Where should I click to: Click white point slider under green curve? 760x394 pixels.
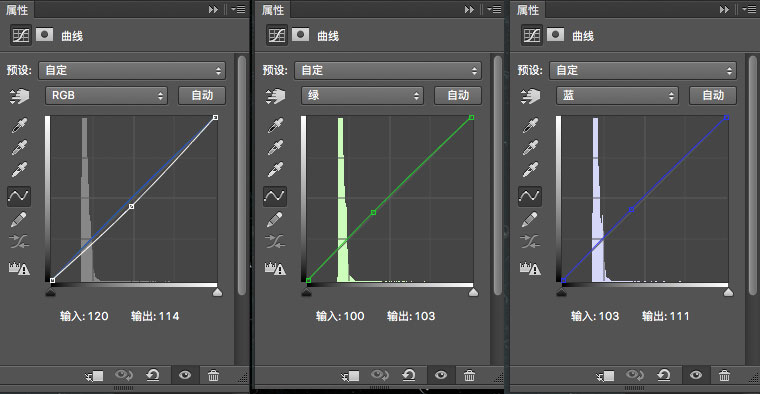[474, 292]
